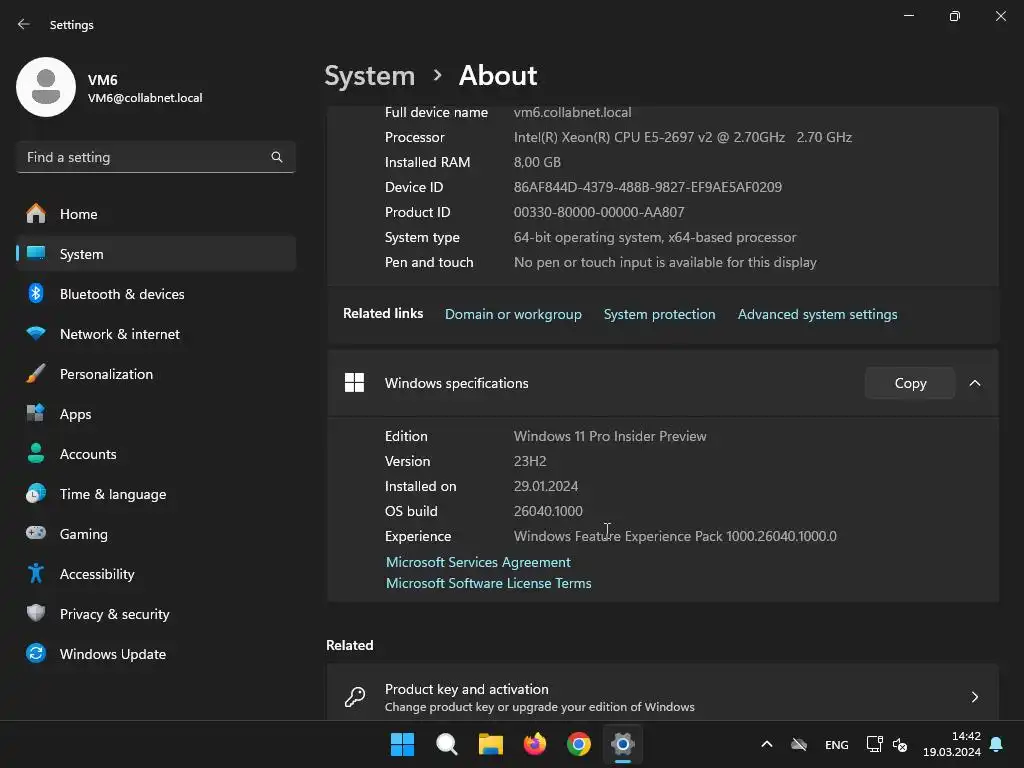Click the Network wifi icon in sidebar
Image resolution: width=1024 pixels, height=768 pixels.
[36, 334]
